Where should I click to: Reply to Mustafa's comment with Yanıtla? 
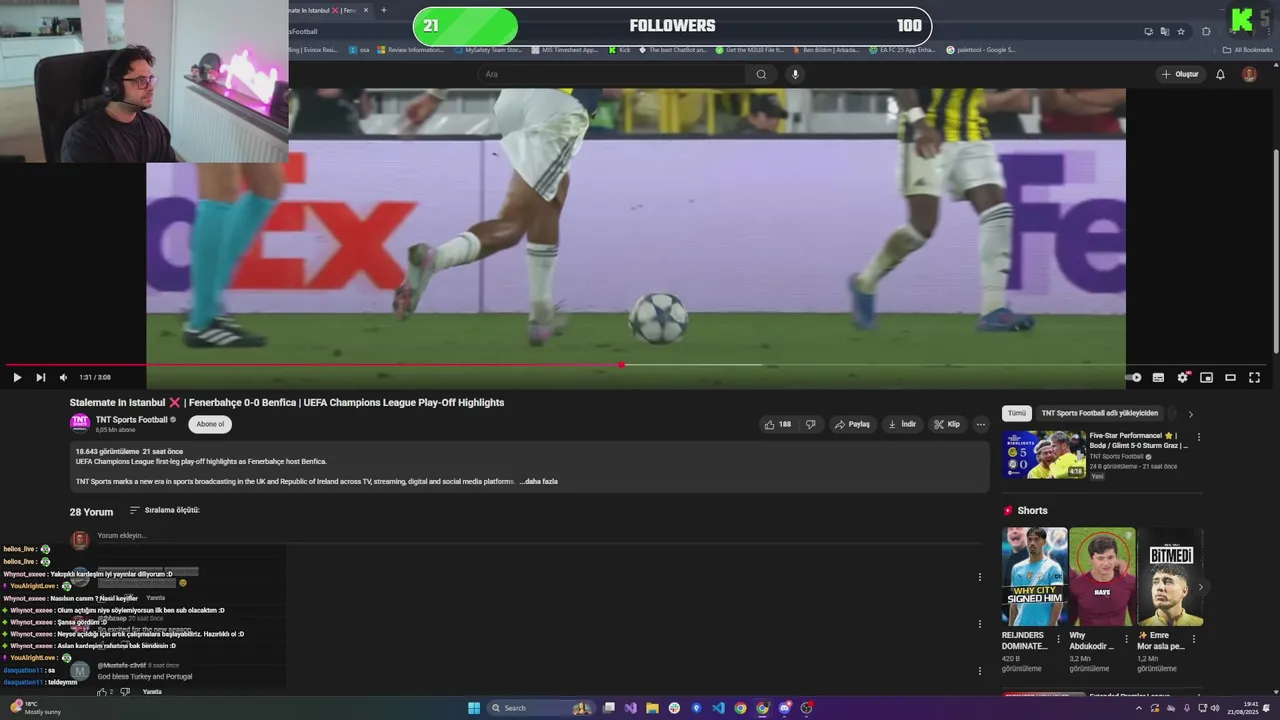[x=152, y=692]
